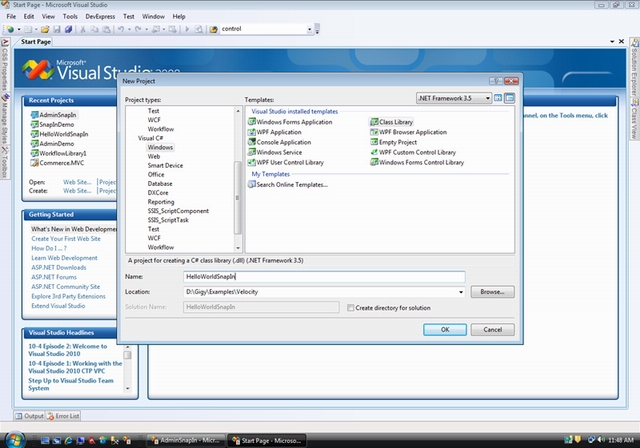The image size is (640, 448).
Task: Click the Windows Start orb
Action: [x=14, y=439]
